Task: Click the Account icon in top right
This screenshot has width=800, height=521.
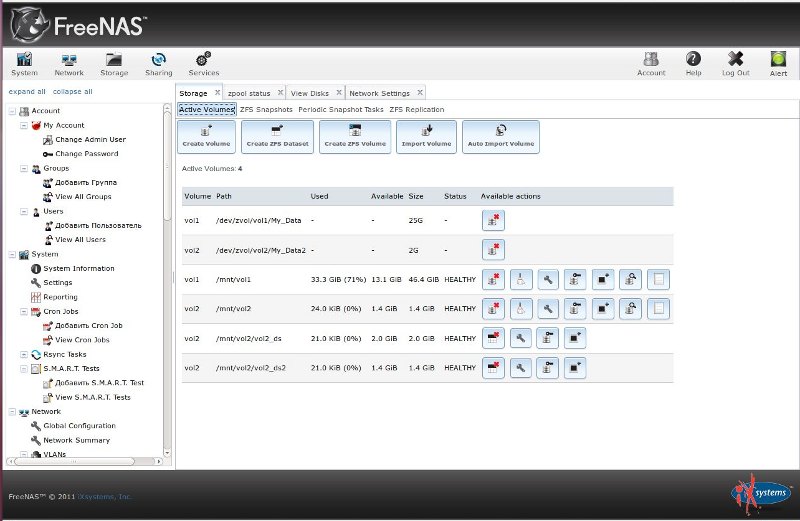Action: [x=651, y=64]
